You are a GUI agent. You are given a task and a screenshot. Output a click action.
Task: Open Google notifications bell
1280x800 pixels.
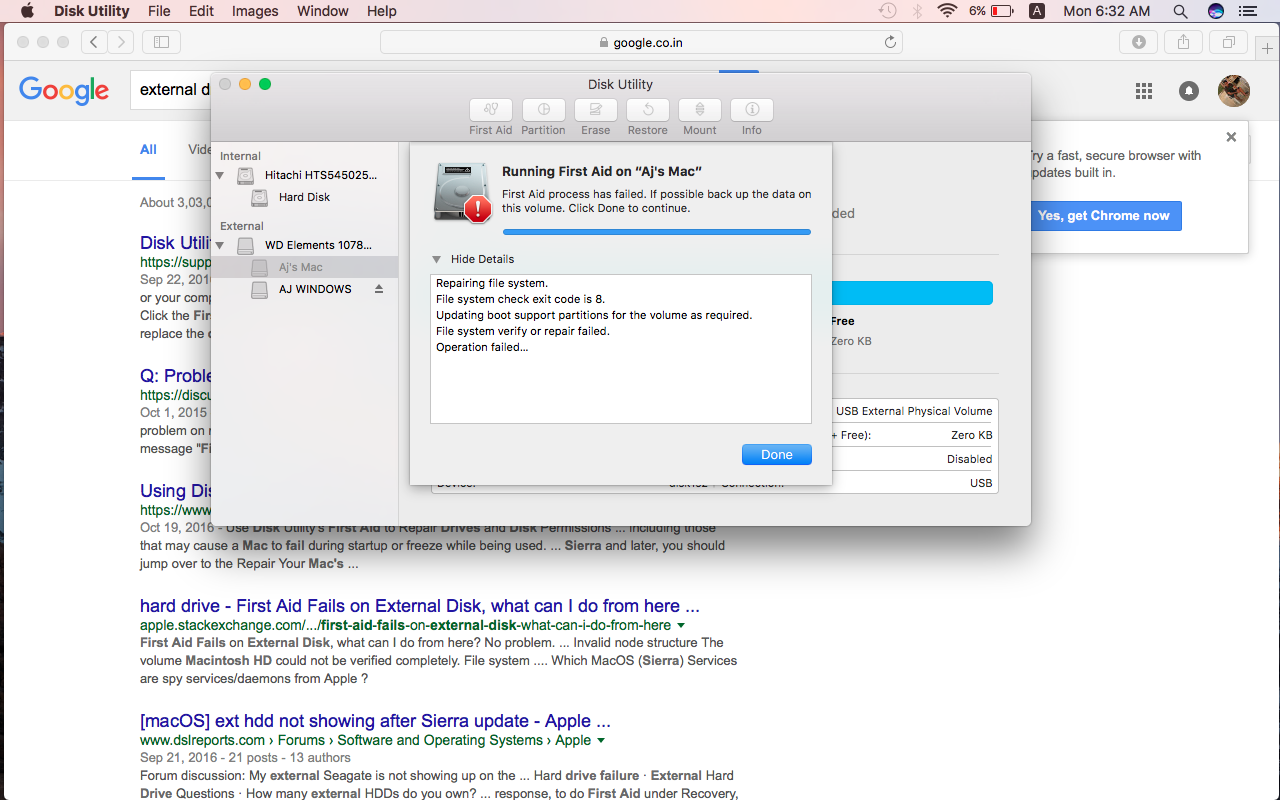pos(1189,91)
